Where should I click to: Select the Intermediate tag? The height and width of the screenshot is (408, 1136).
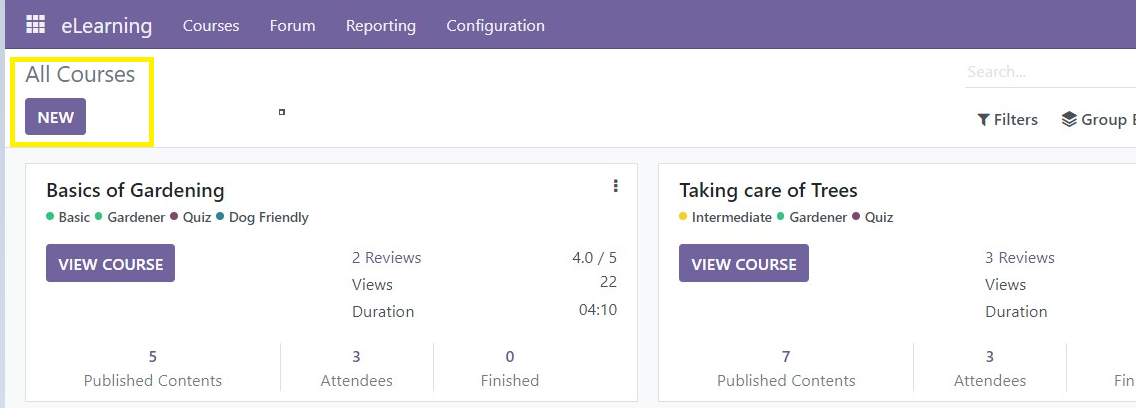tap(726, 217)
